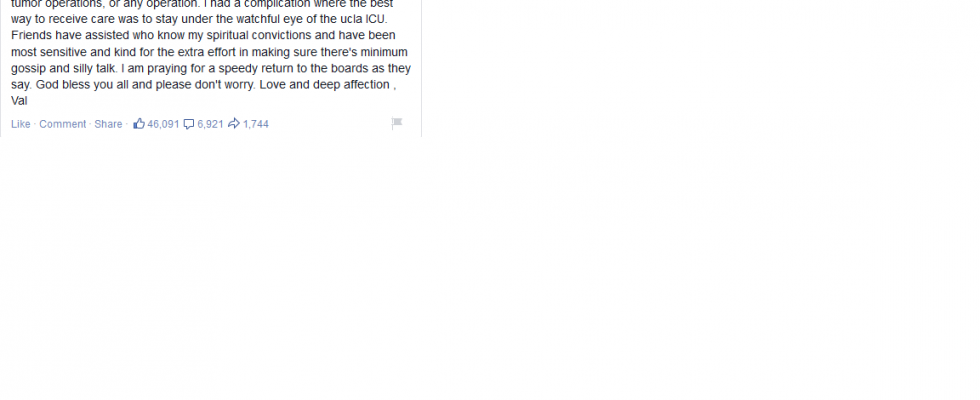This screenshot has height=400, width=980.
Task: Click the comment bubble icon beside 6,921
Action: (x=189, y=124)
